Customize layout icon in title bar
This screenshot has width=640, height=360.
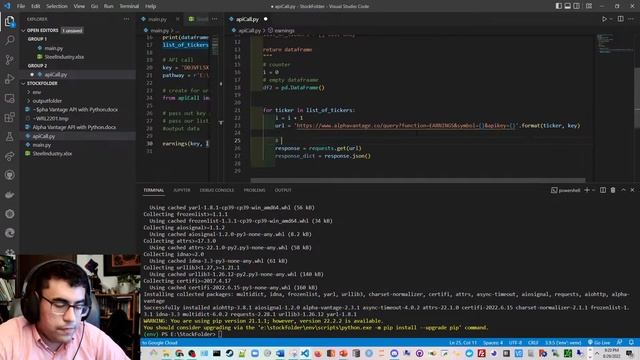589,6
